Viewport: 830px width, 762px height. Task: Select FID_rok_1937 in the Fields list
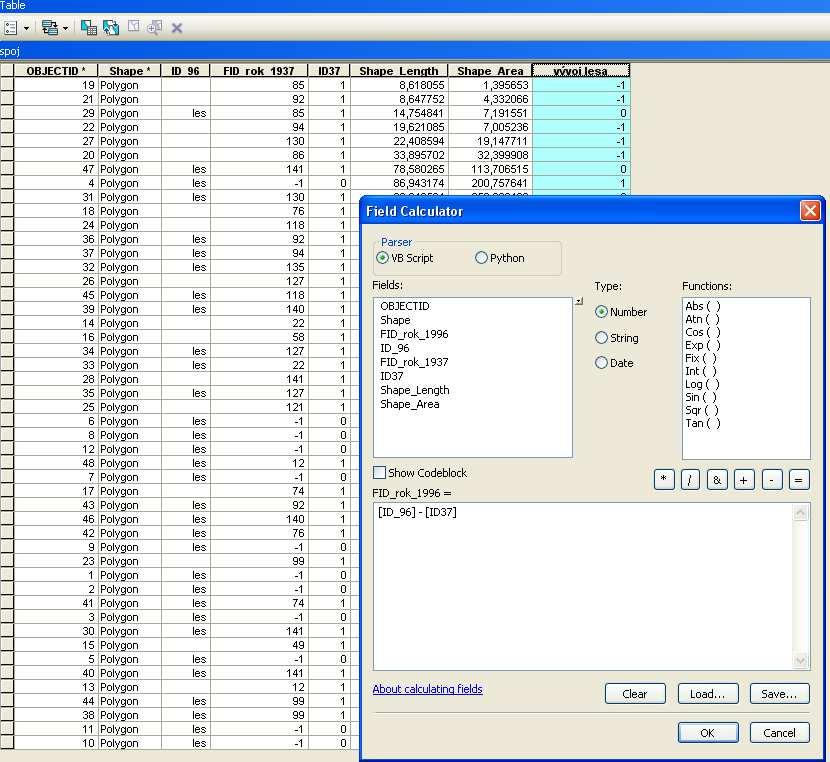[x=414, y=362]
